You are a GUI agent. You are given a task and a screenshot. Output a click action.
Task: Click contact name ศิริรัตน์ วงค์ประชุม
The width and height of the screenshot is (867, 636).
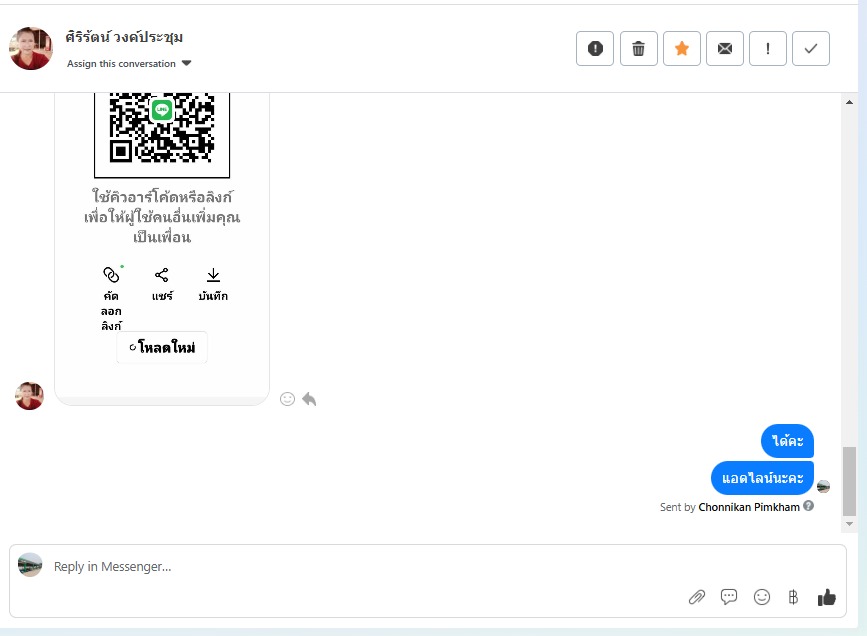coord(124,37)
